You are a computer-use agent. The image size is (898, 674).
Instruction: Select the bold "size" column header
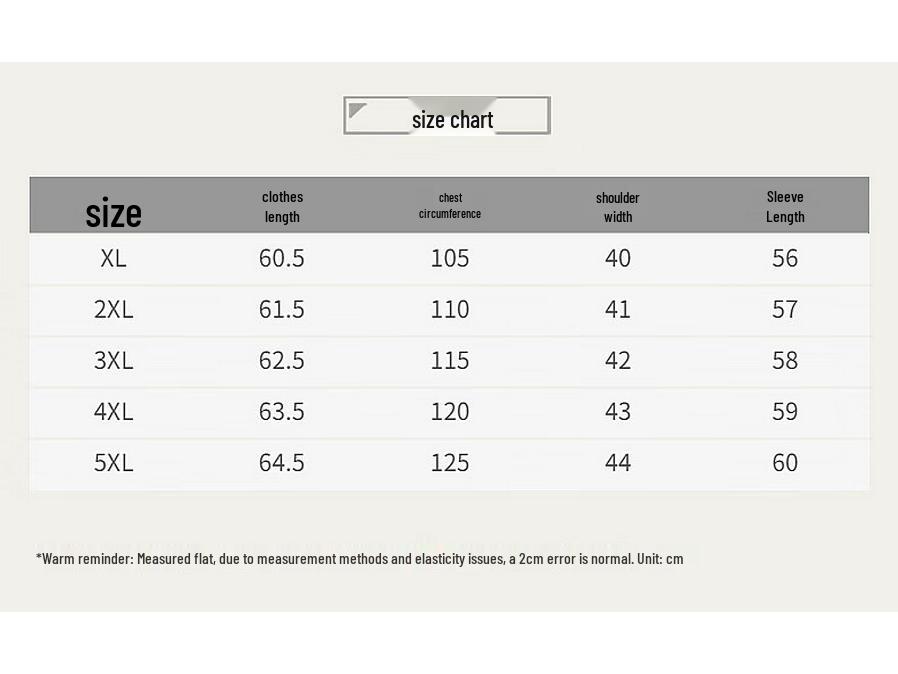(113, 213)
